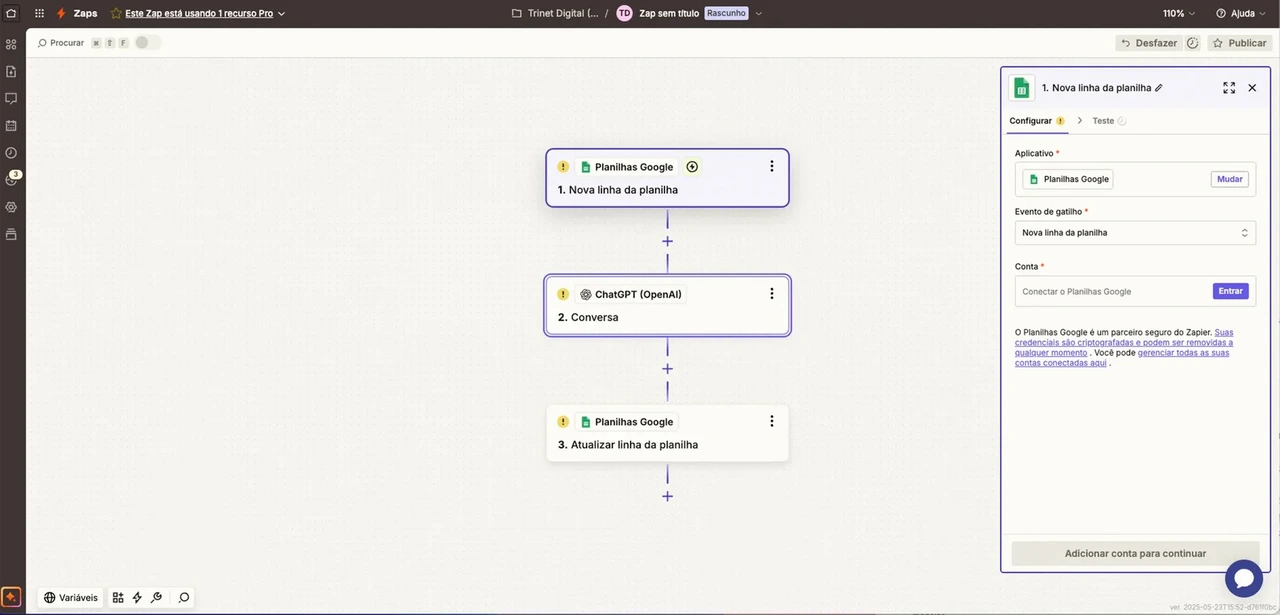This screenshot has height=615, width=1280.
Task: Switch to the Configurar tab
Action: tap(1037, 121)
